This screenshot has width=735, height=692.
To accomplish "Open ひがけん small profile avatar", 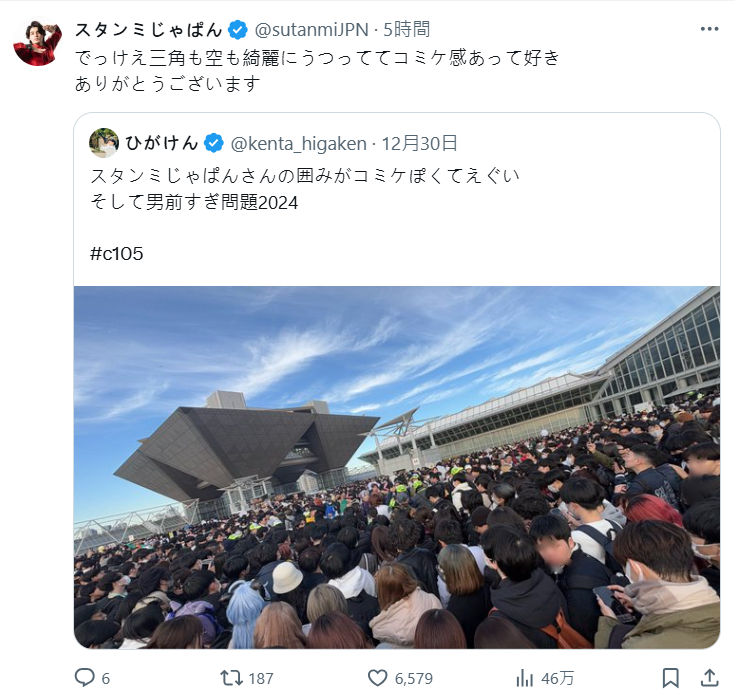I will (104, 143).
